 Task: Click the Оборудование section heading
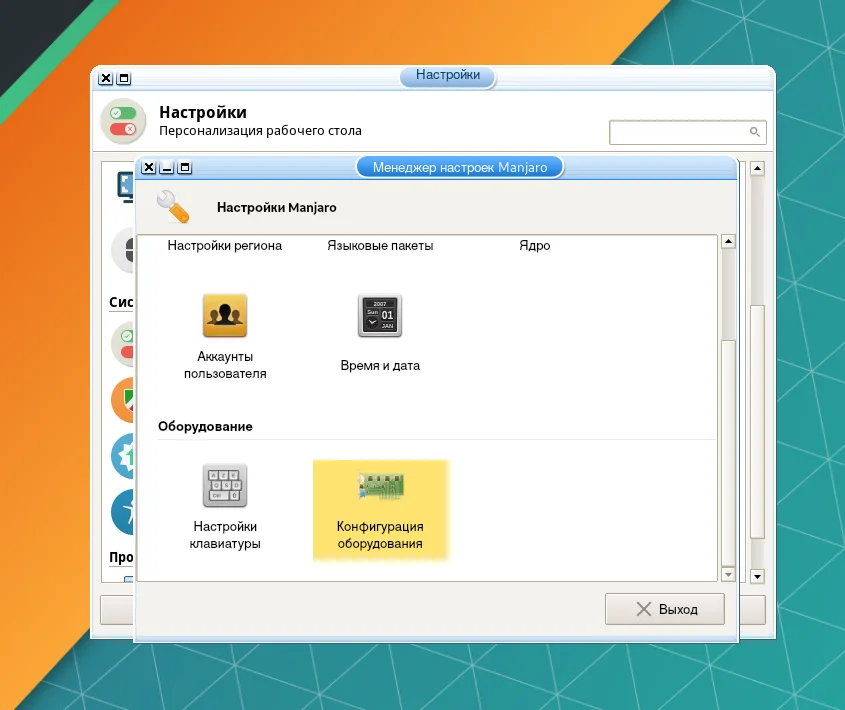click(205, 426)
